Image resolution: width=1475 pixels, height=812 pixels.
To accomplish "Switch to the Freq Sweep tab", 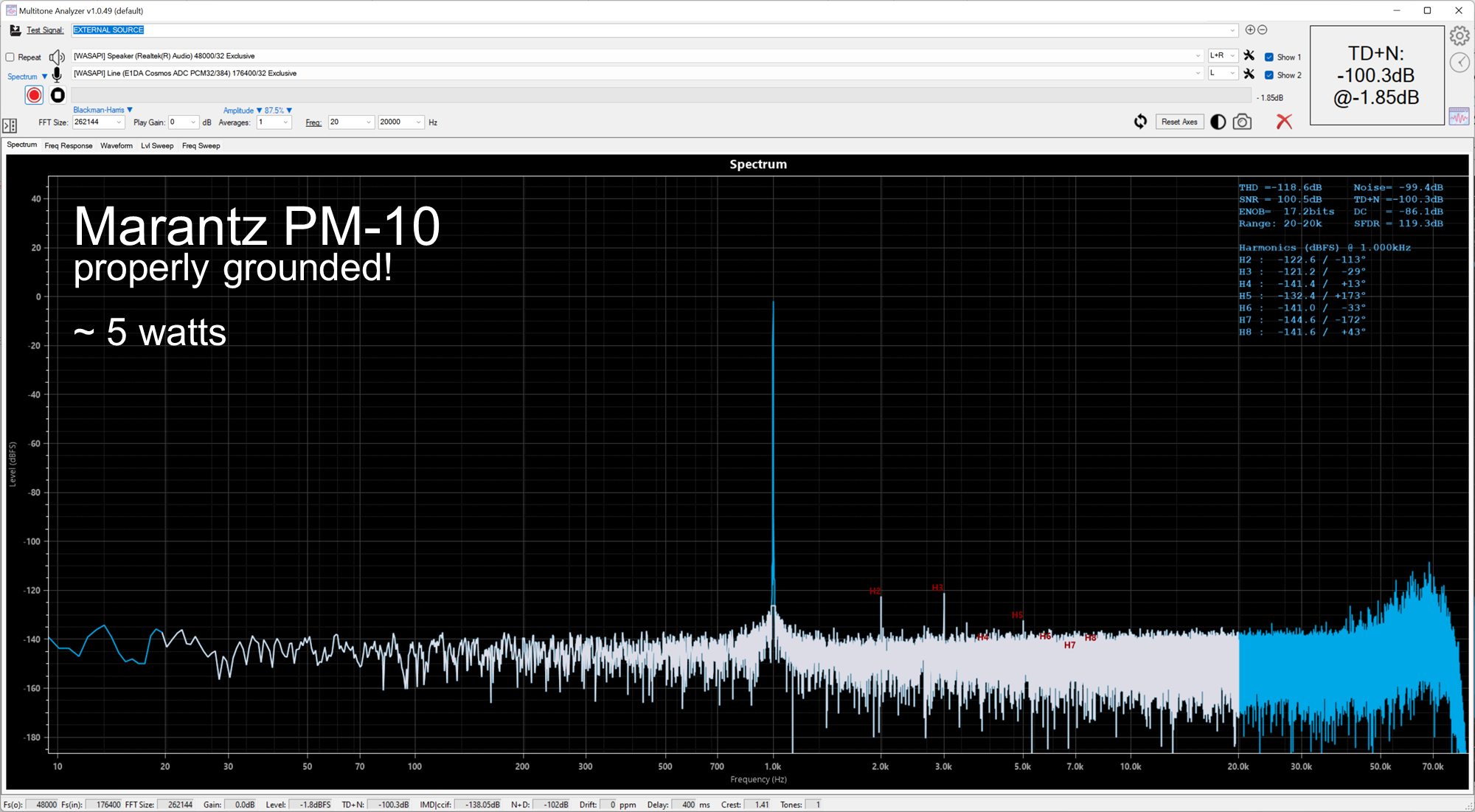I will point(201,145).
